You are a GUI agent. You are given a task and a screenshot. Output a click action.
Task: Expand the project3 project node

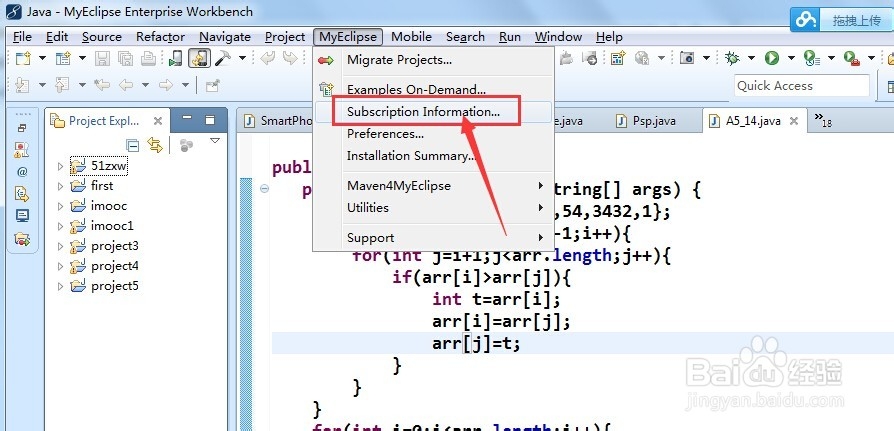point(60,246)
